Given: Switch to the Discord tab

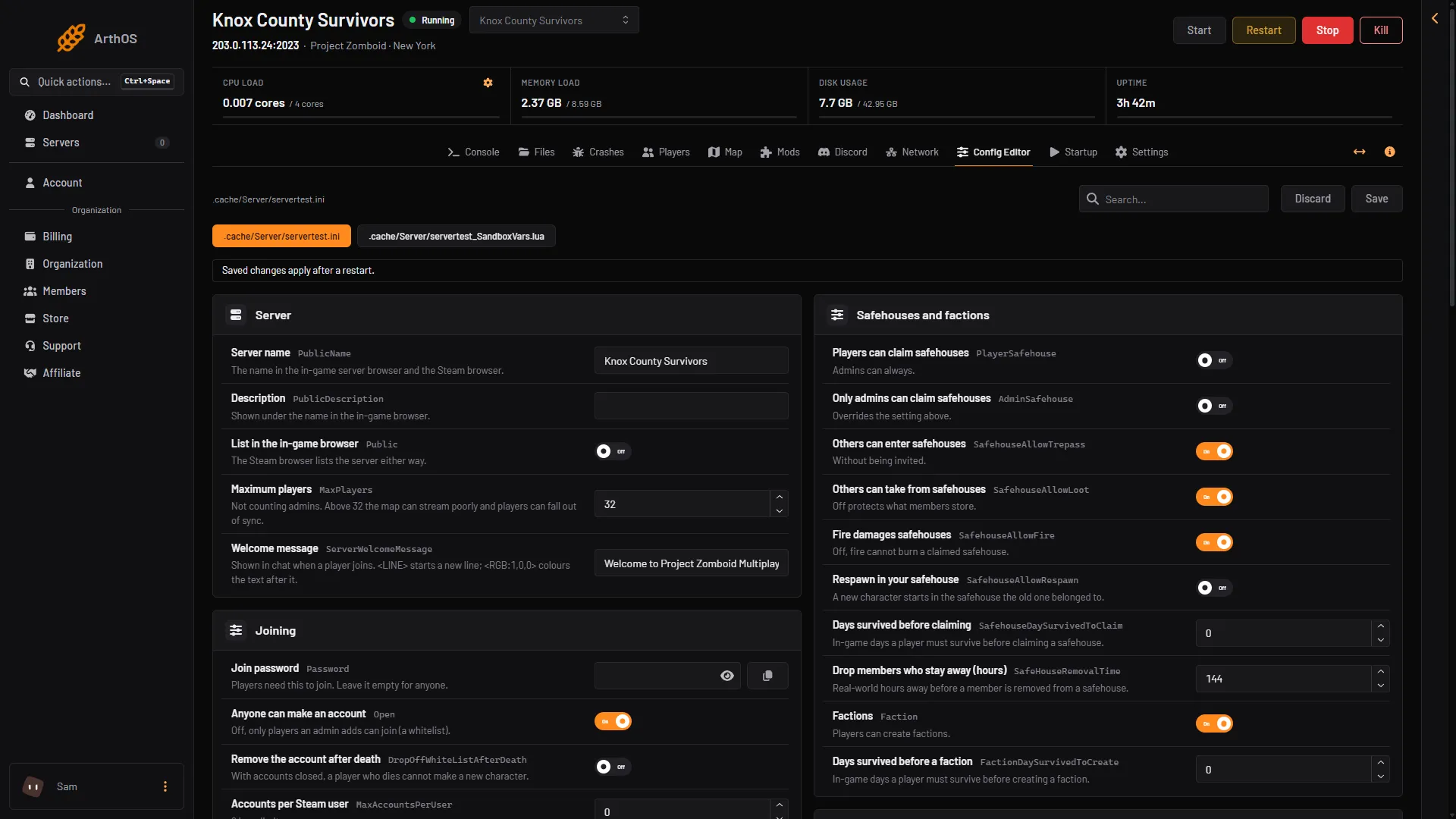Looking at the screenshot, I should (x=843, y=152).
